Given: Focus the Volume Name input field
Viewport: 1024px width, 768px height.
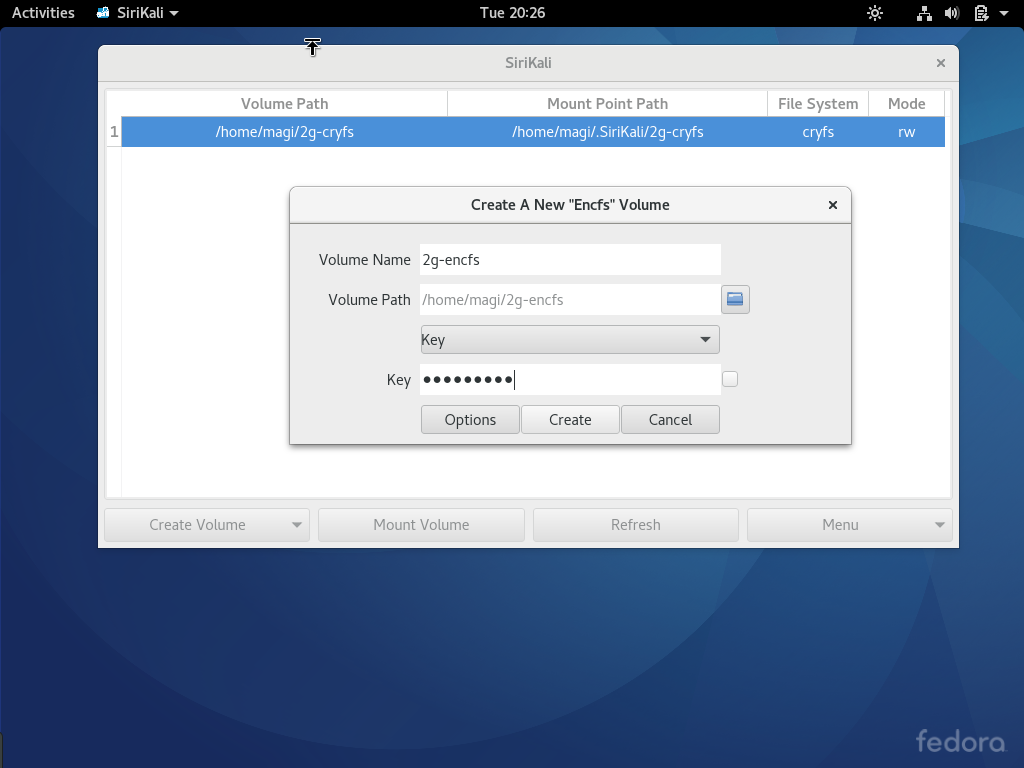Looking at the screenshot, I should coord(570,259).
